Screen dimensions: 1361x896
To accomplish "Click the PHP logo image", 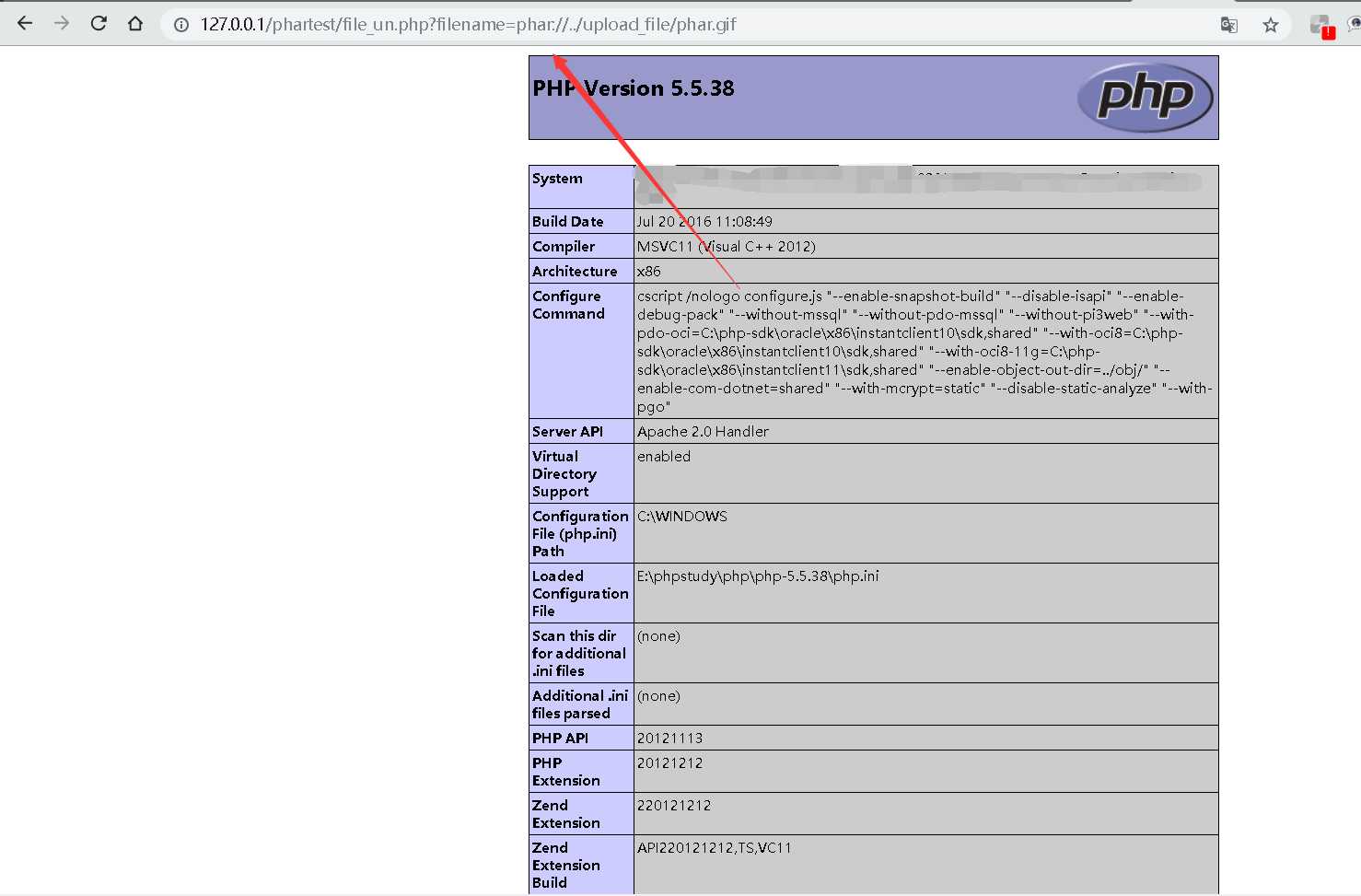I will click(x=1146, y=97).
